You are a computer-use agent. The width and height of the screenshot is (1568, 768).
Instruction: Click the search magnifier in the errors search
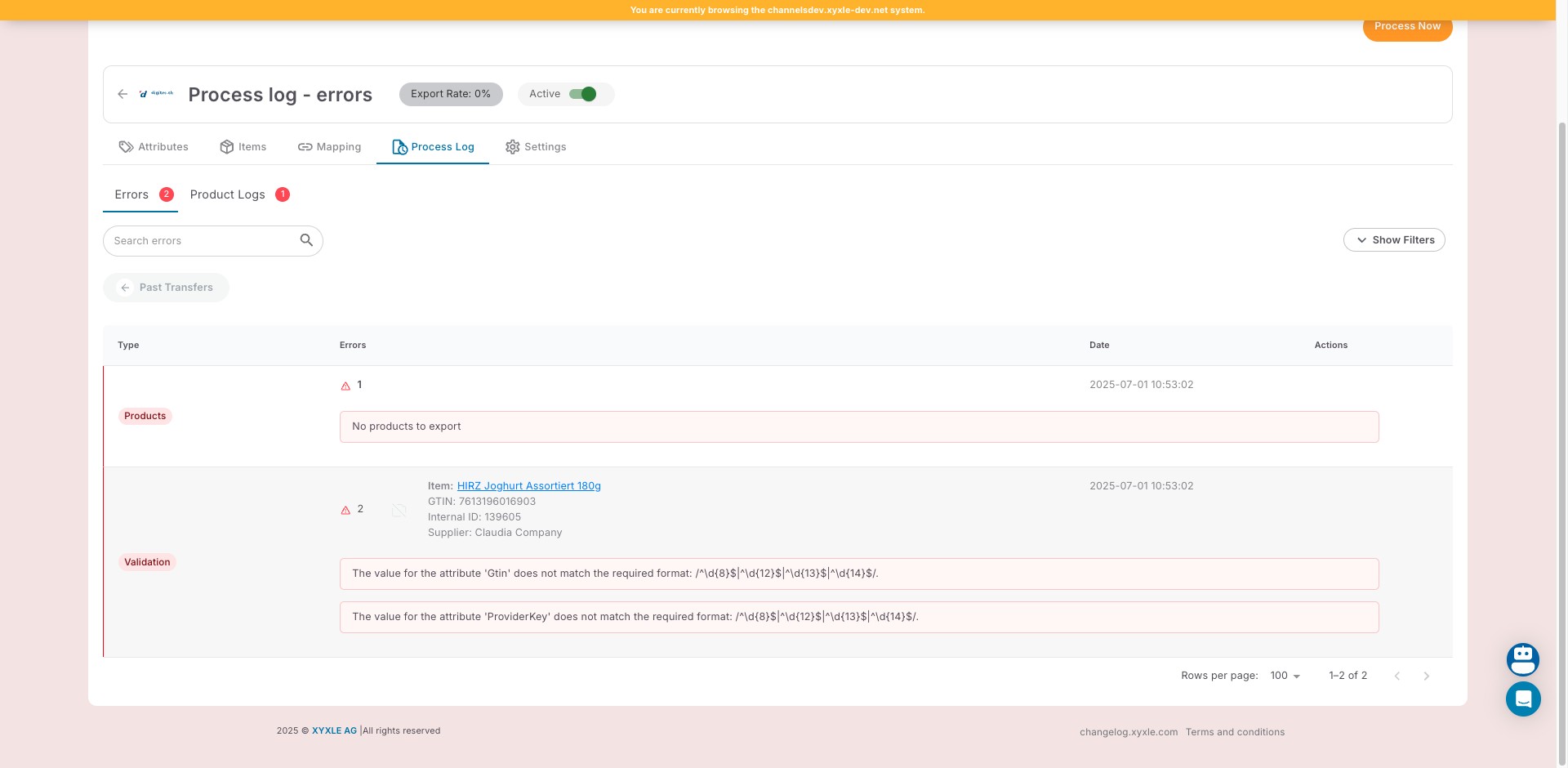(306, 239)
